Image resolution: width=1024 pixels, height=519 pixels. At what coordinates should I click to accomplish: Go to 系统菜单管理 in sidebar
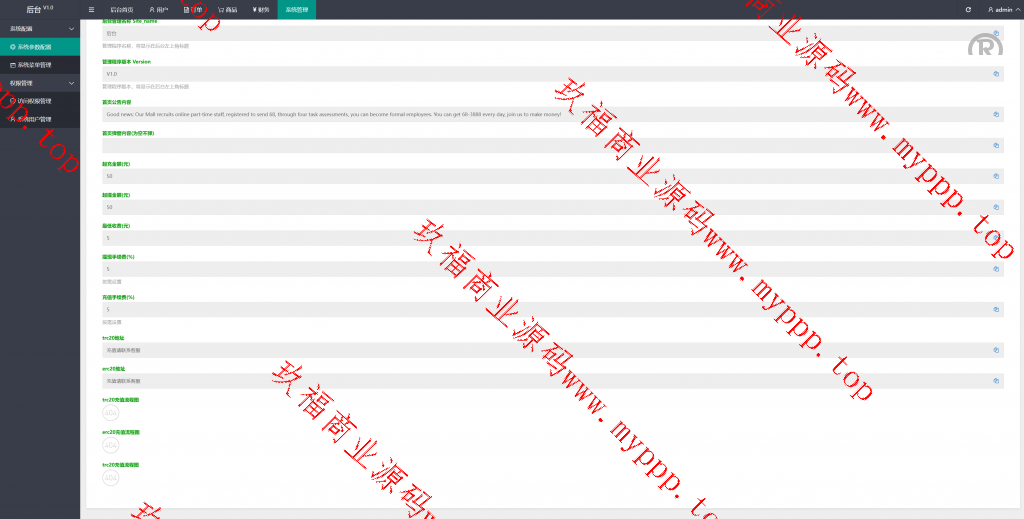40,64
